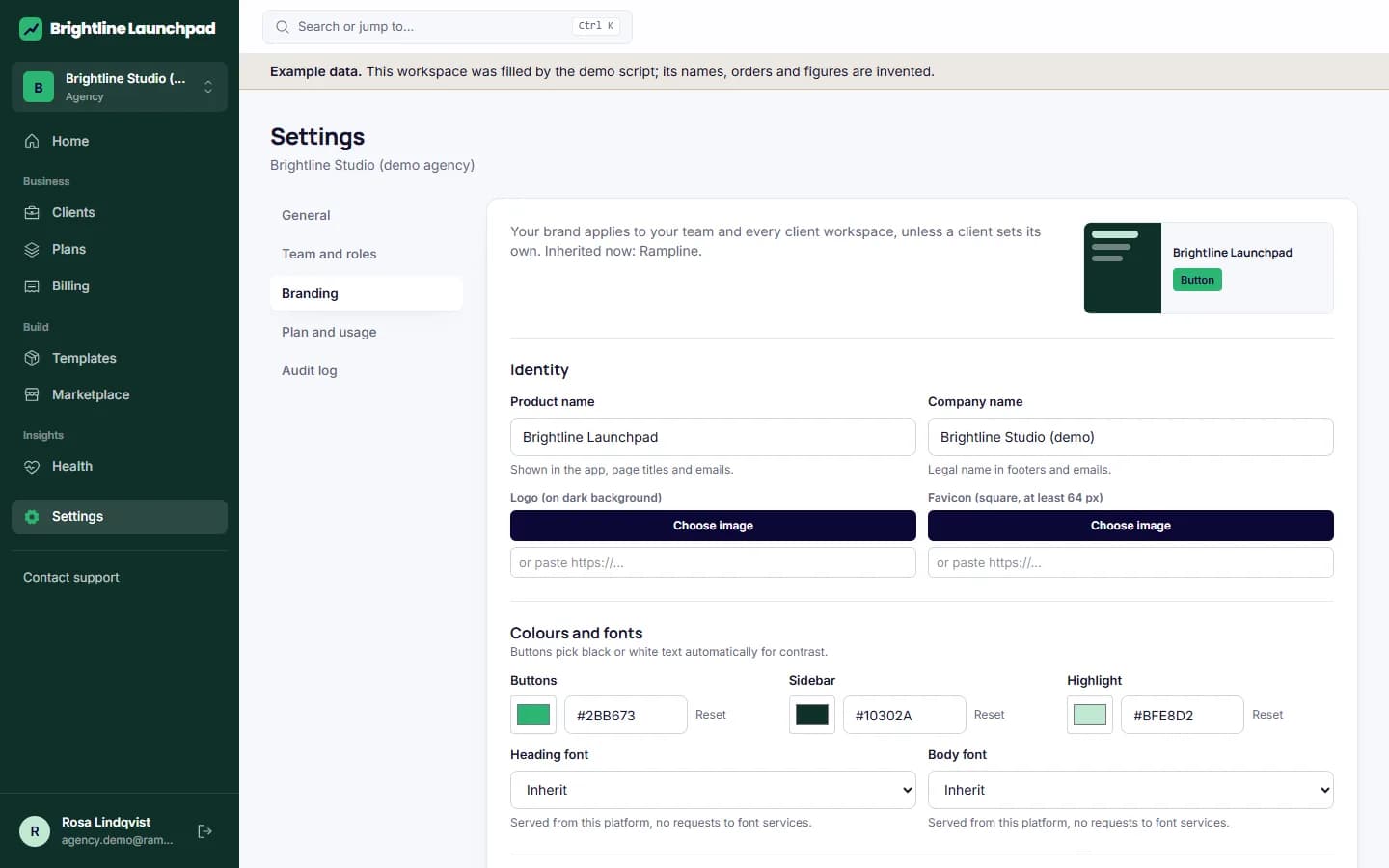Pick the Highlight colour swatch

(x=1090, y=715)
